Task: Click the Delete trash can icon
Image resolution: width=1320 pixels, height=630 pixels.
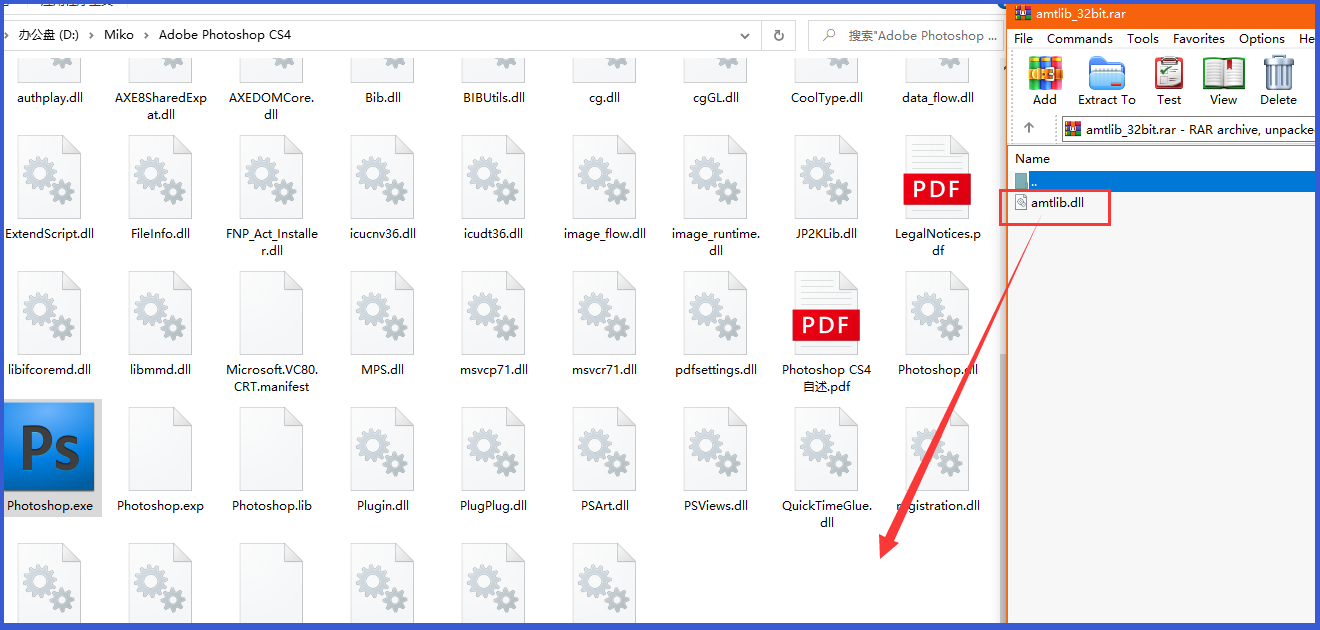Action: tap(1278, 80)
